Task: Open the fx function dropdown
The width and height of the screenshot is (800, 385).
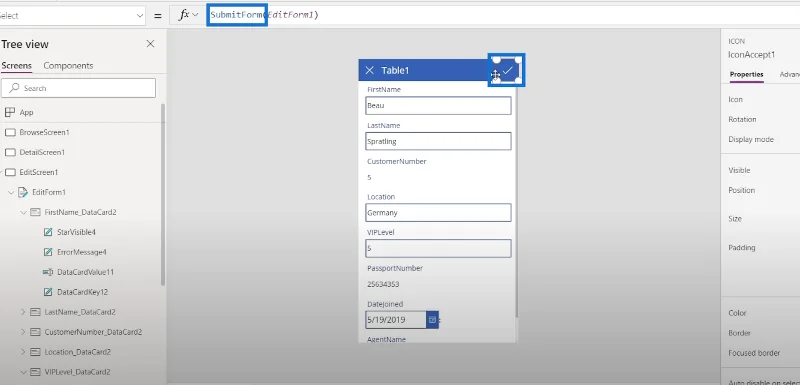Action: pyautogui.click(x=195, y=15)
